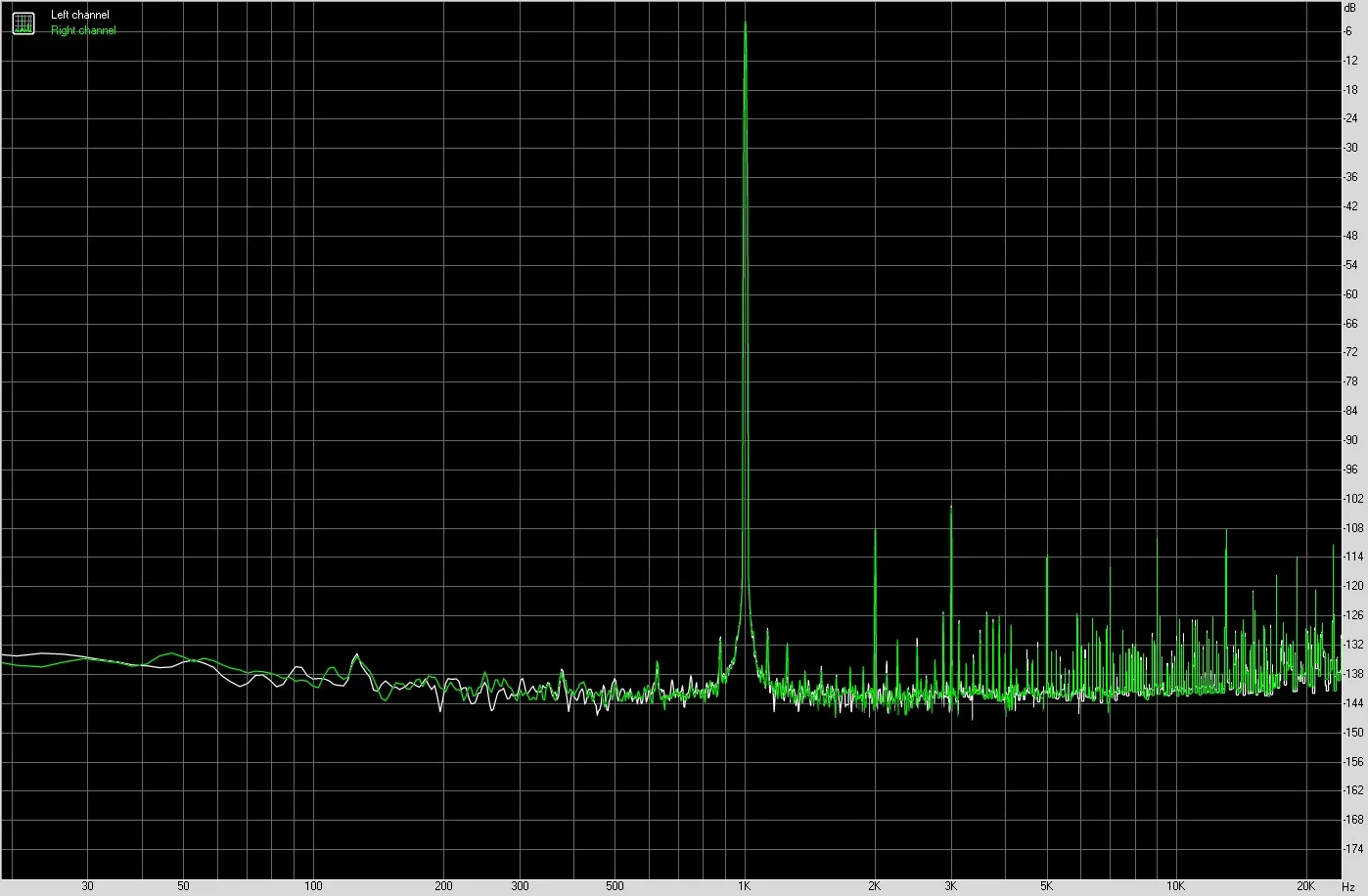Click the "1K" frequency axis label
Viewport: 1368px width, 896px height.
[x=745, y=886]
